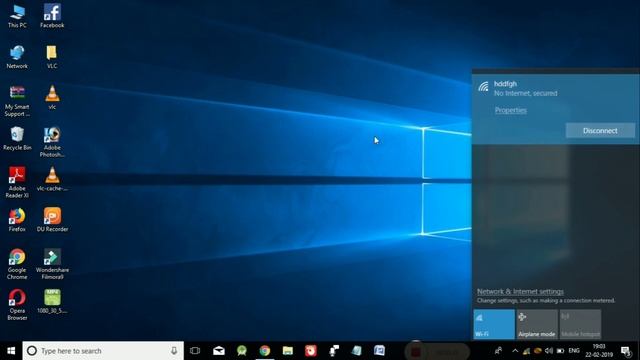This screenshot has height=360, width=640.
Task: Toggle Airplane mode tile
Action: tap(537, 324)
